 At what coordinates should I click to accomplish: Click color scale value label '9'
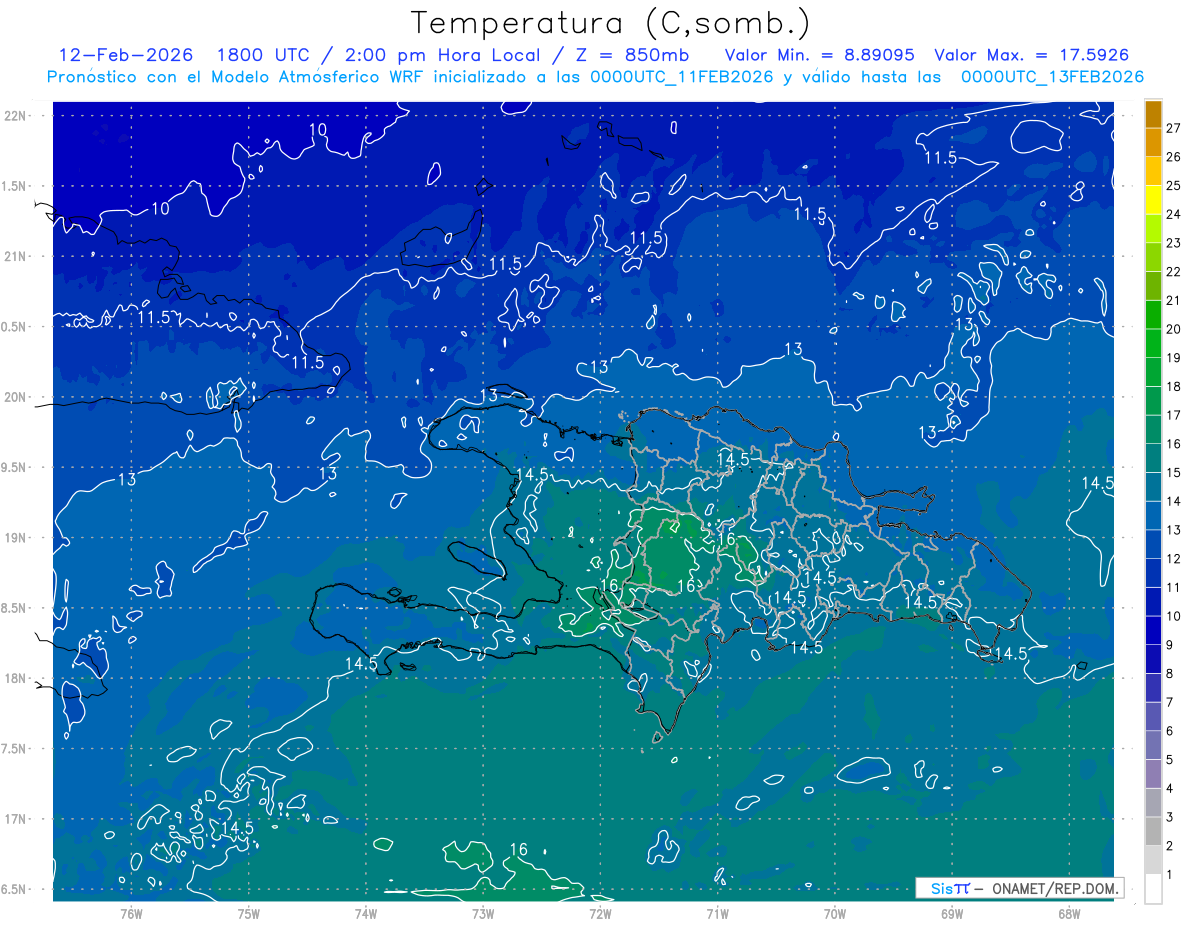pos(1171,646)
